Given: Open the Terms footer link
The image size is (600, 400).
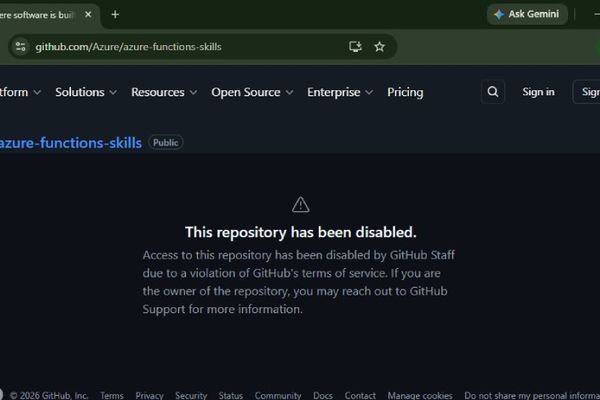Looking at the screenshot, I should pos(112,395).
